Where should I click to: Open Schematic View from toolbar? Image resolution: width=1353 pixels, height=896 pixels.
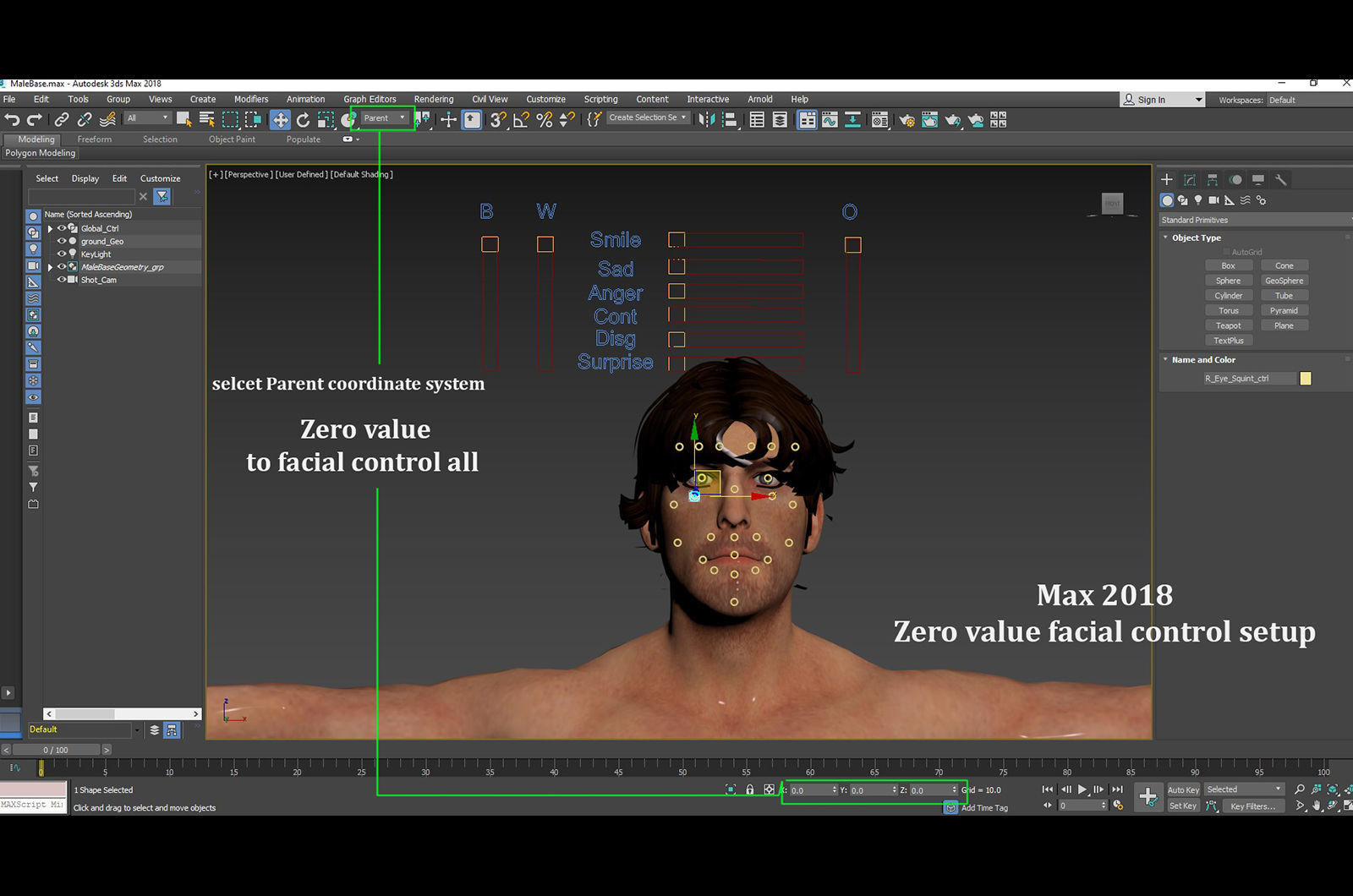852,120
